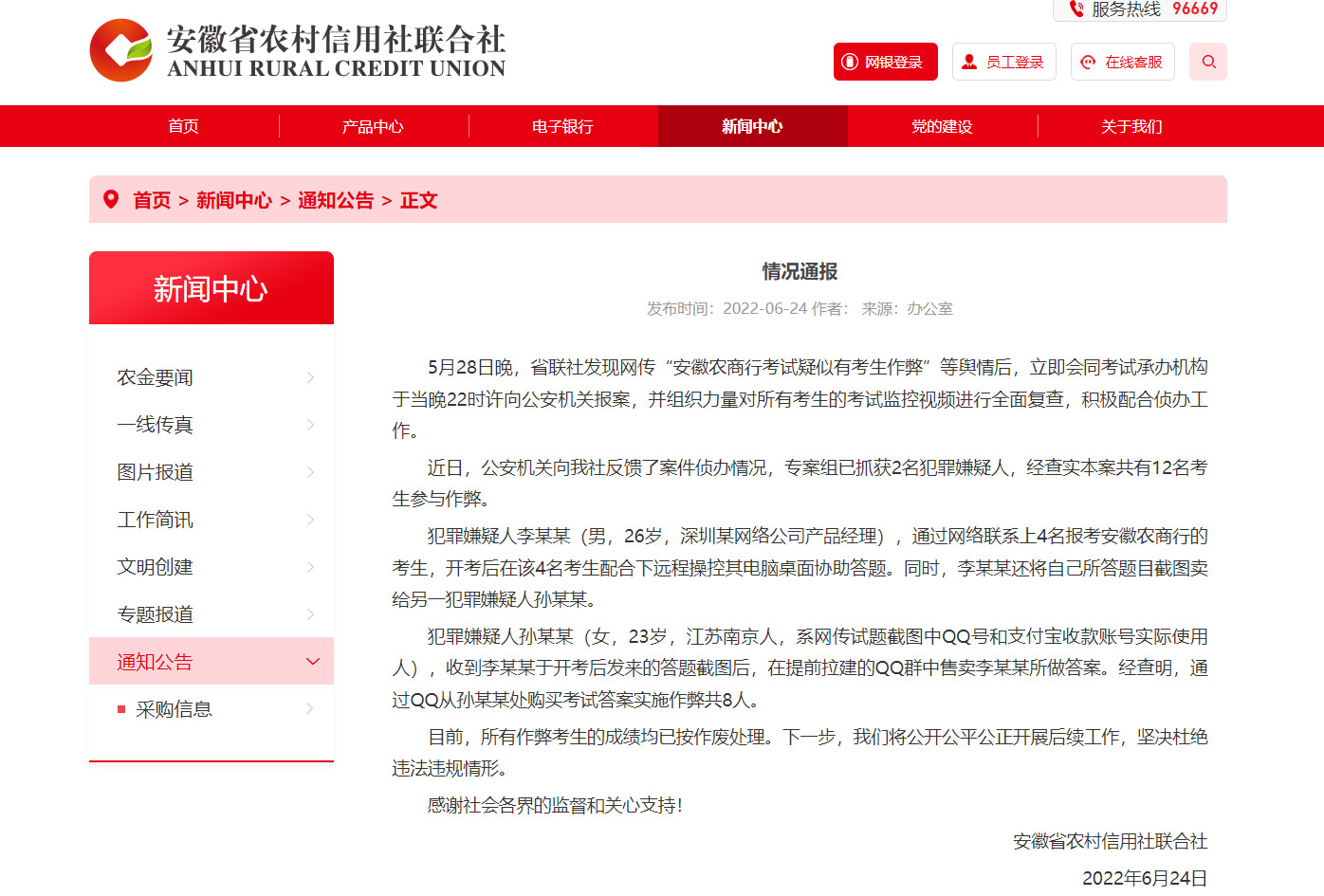
Task: Click the line 感谢社会各界的监督和关心支持
Action: pos(555,805)
